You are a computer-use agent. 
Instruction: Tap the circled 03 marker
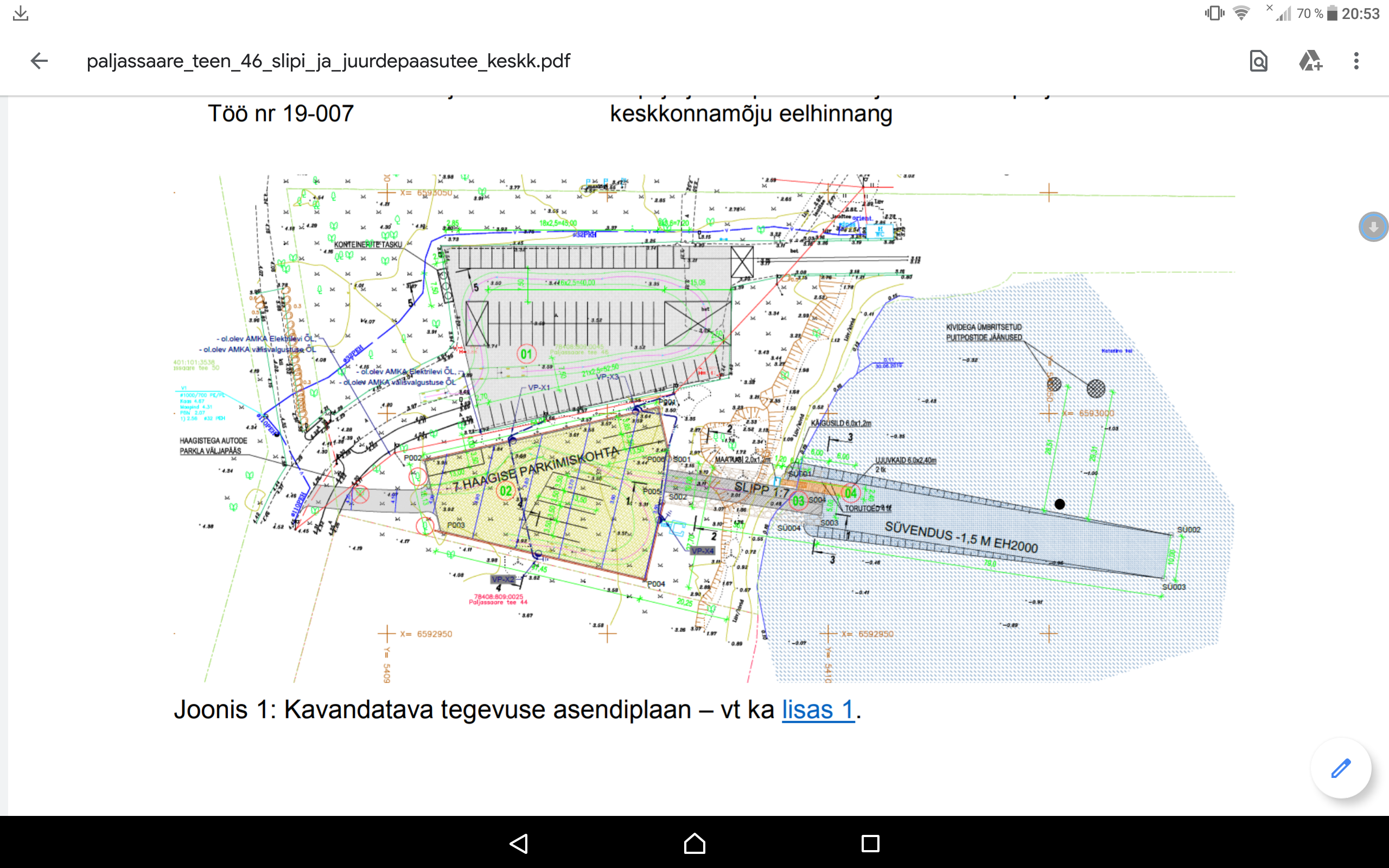[x=798, y=501]
